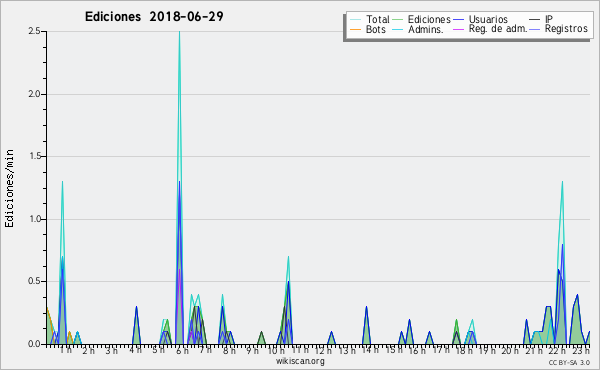Click the Admins. legend label
This screenshot has width=600, height=370.
[x=426, y=29]
